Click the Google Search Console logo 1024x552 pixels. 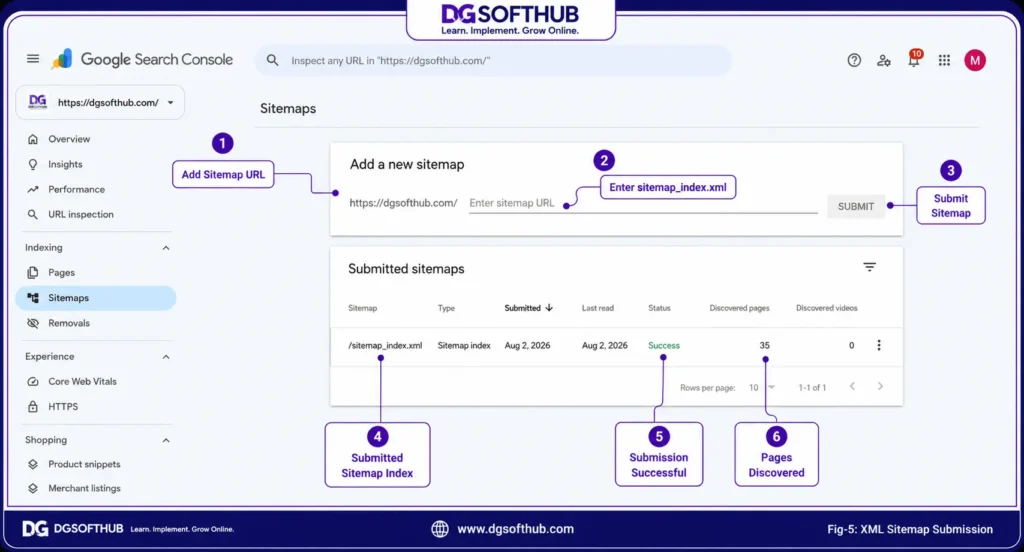[142, 59]
